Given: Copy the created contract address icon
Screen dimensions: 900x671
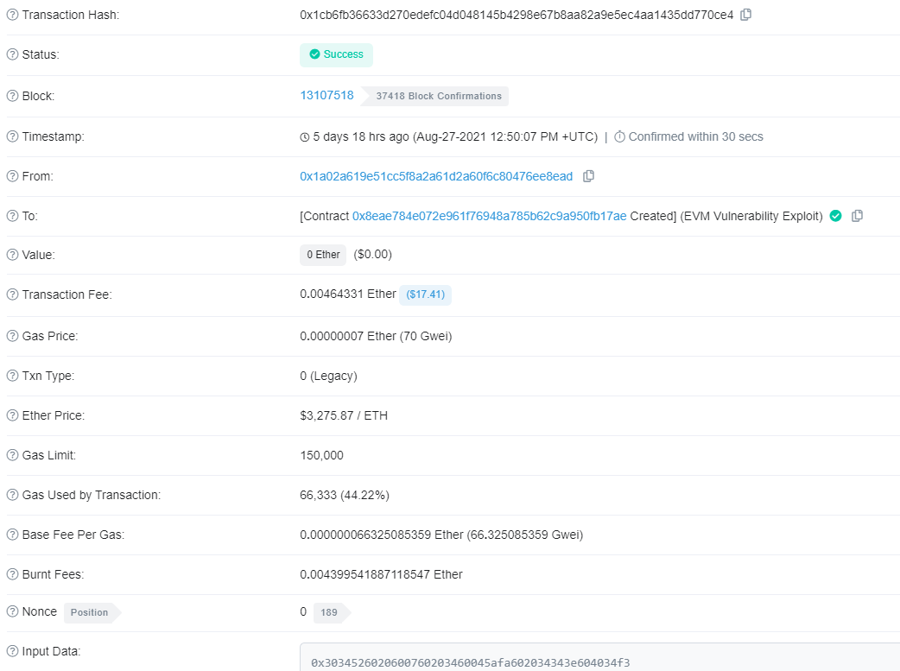Looking at the screenshot, I should 857,216.
